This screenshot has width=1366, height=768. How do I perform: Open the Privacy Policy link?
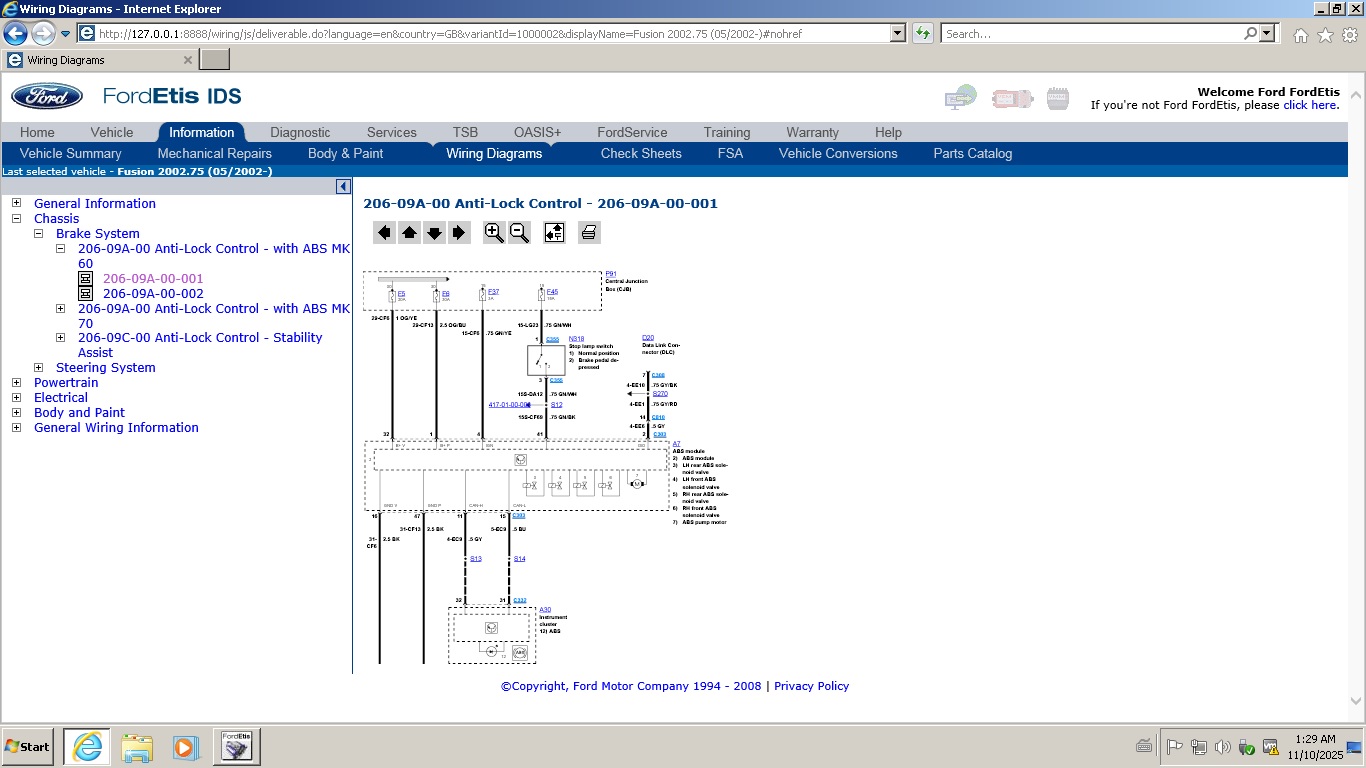[x=811, y=686]
